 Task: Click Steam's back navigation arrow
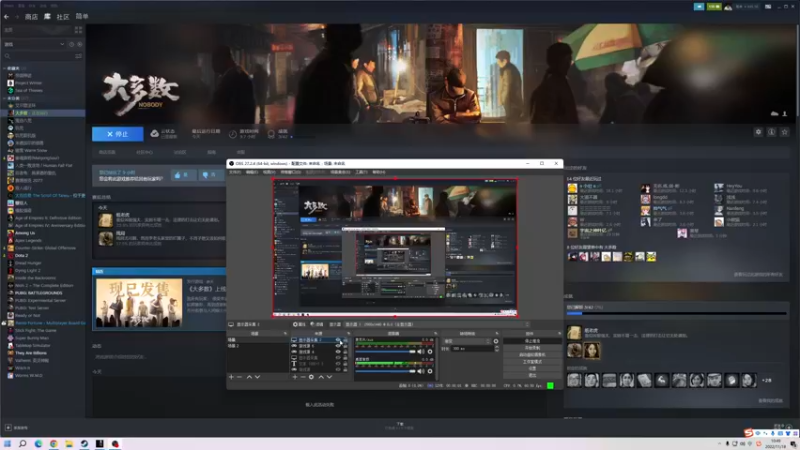pyautogui.click(x=6, y=17)
